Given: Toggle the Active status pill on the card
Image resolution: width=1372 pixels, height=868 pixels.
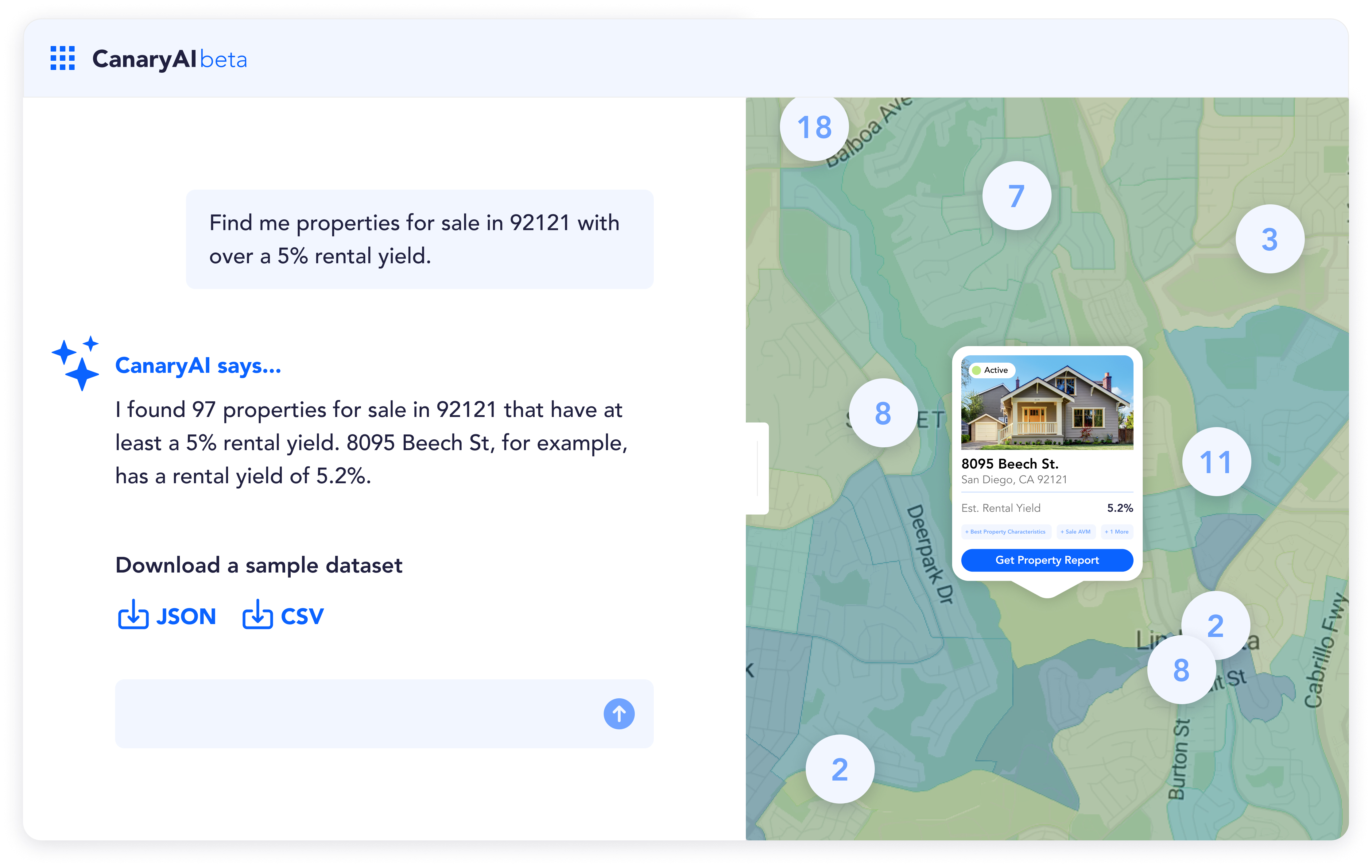Looking at the screenshot, I should (993, 370).
